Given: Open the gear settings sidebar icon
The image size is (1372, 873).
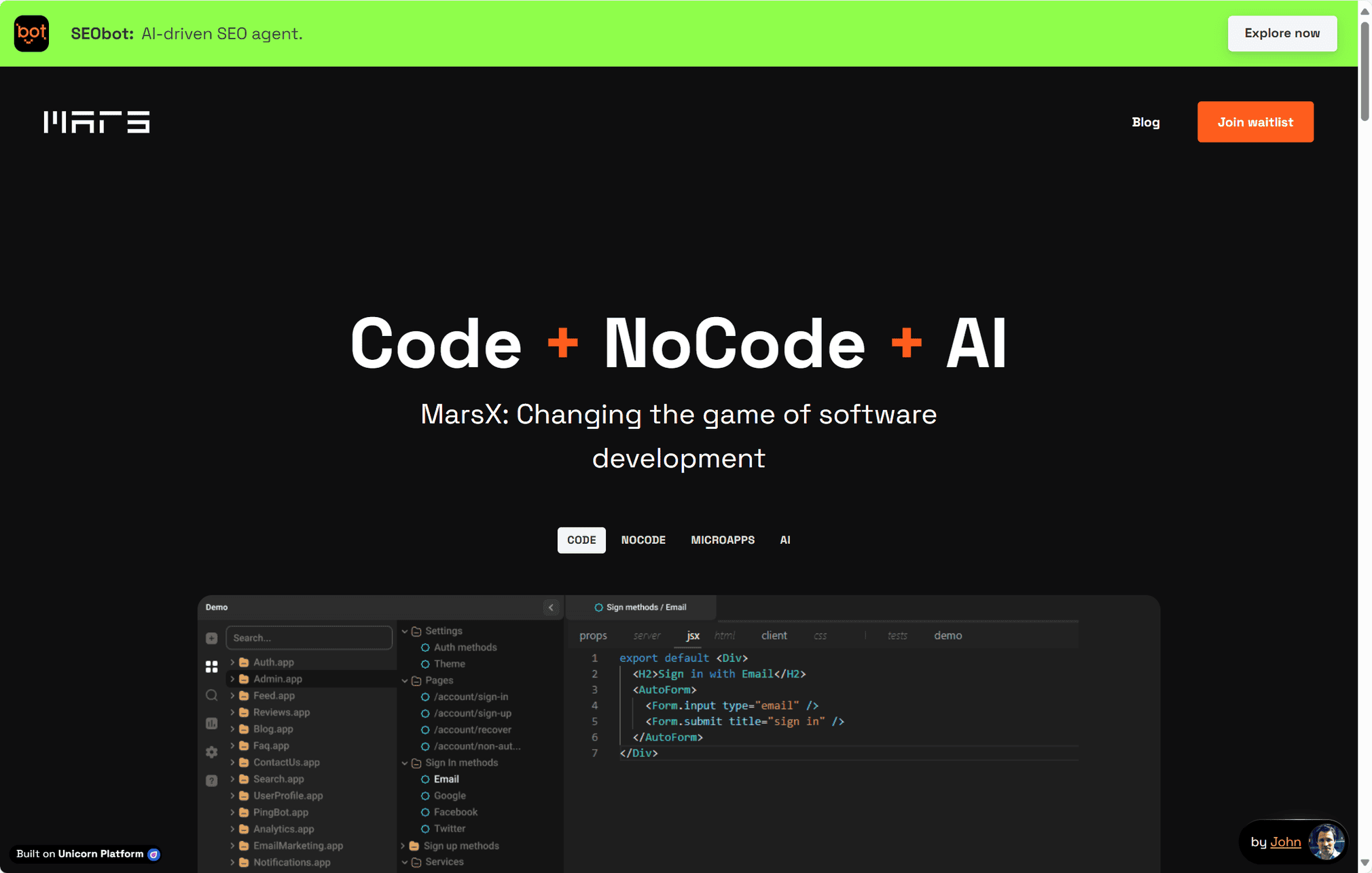Looking at the screenshot, I should (212, 752).
